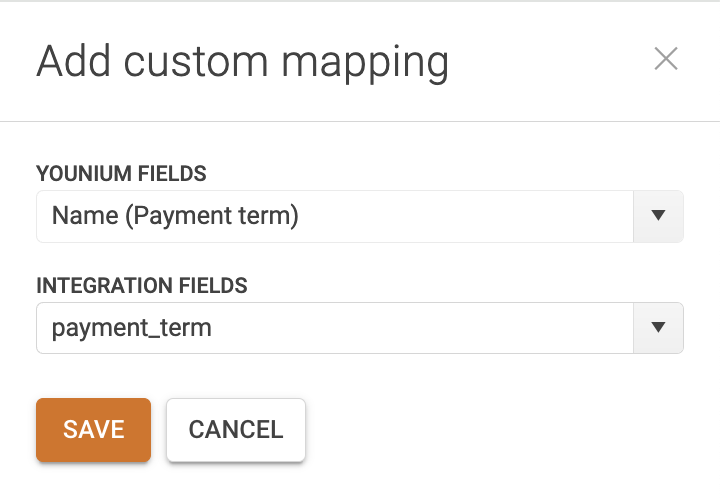The height and width of the screenshot is (498, 720).
Task: Focus the Younium field showing Name (Payment term)
Action: [x=335, y=216]
